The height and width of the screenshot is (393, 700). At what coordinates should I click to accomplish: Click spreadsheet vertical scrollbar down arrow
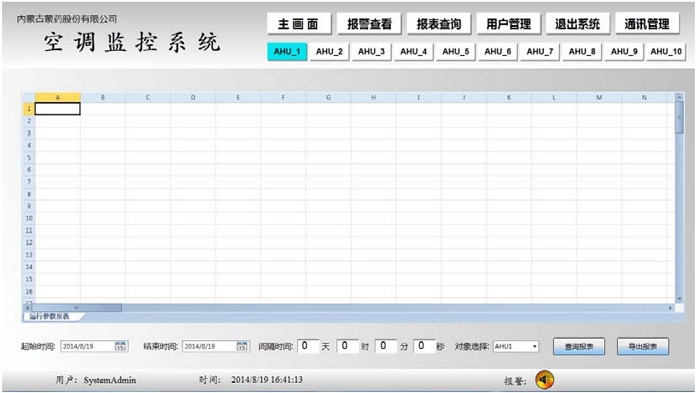[x=679, y=299]
